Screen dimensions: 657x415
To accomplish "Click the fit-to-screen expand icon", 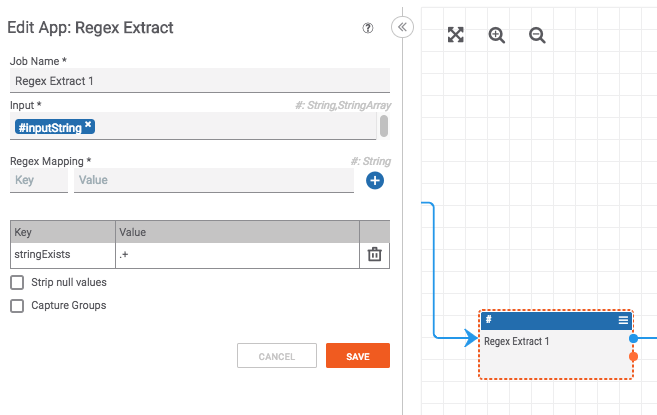I will click(456, 35).
